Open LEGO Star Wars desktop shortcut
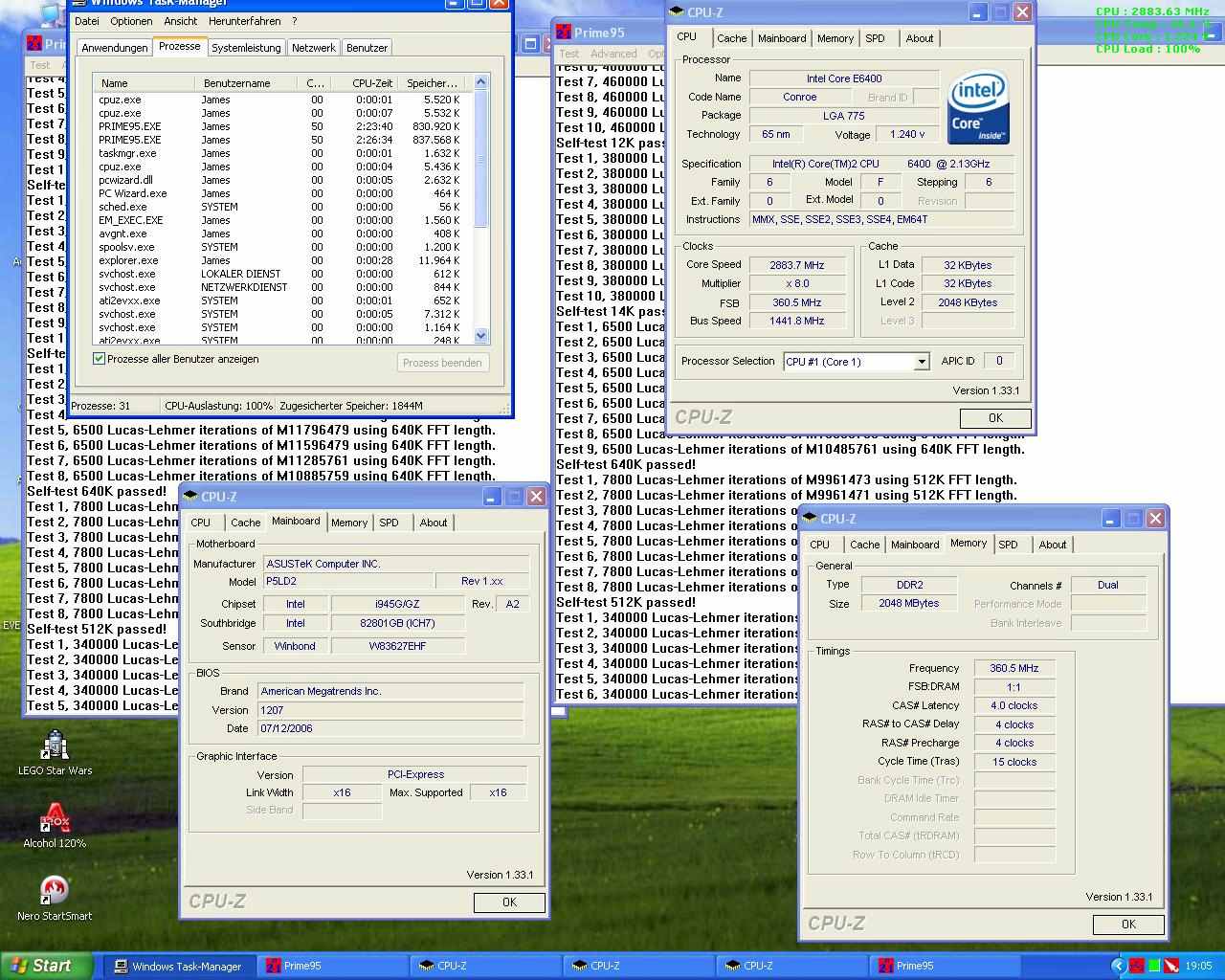The height and width of the screenshot is (980, 1225). (55, 752)
